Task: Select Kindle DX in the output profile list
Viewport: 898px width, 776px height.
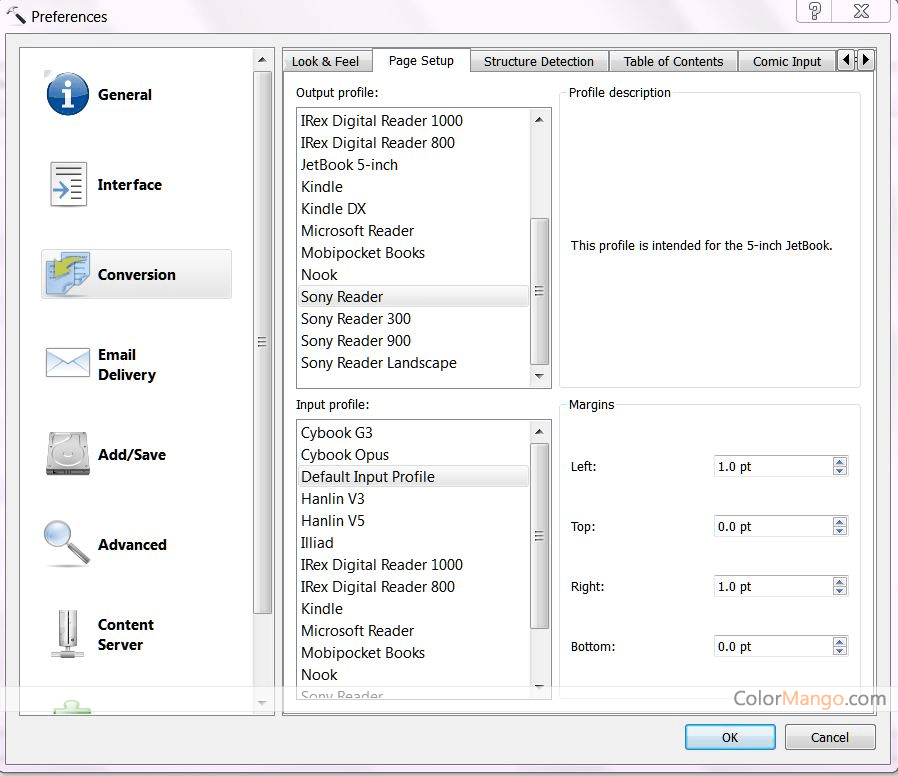Action: coord(334,208)
